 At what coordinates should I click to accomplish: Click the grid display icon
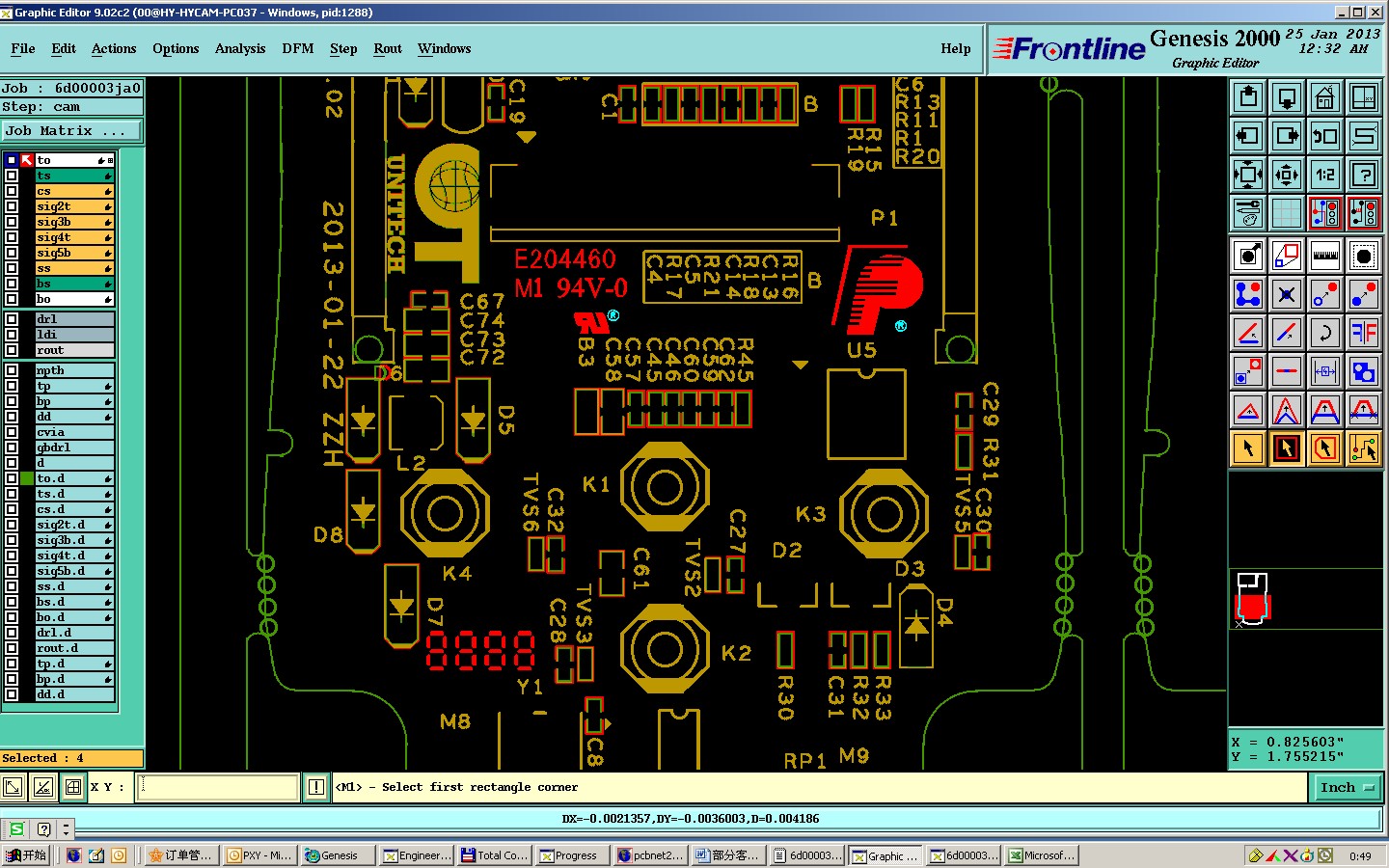pos(1287,213)
